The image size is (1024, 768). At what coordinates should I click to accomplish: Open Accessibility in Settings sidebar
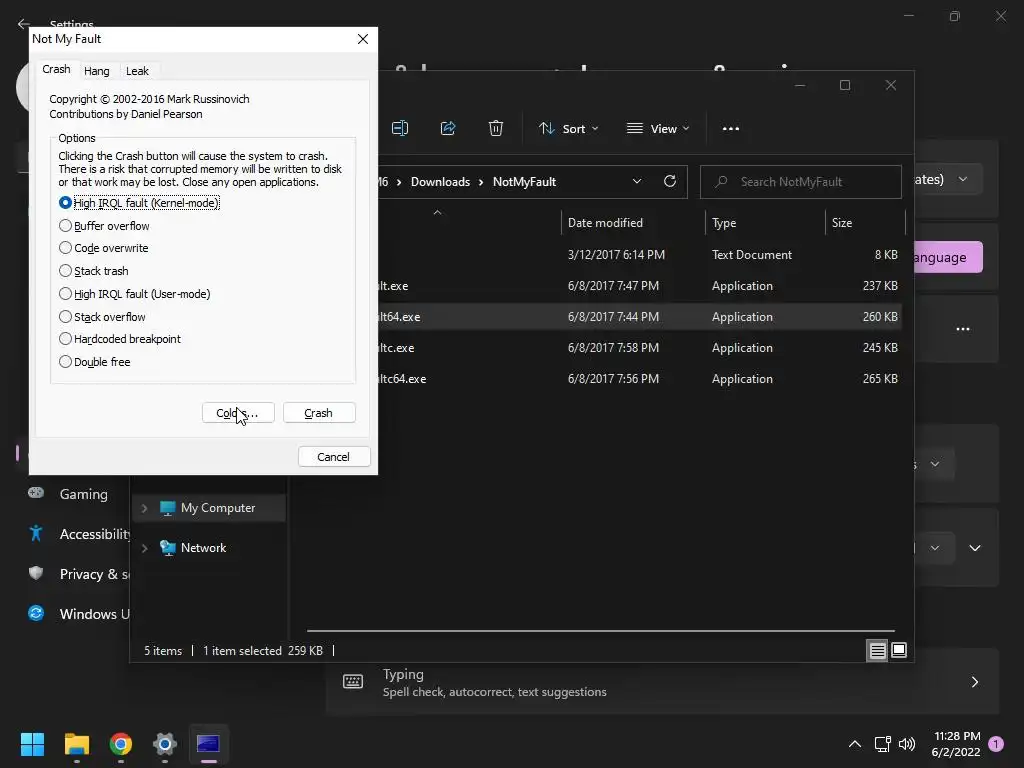78,534
